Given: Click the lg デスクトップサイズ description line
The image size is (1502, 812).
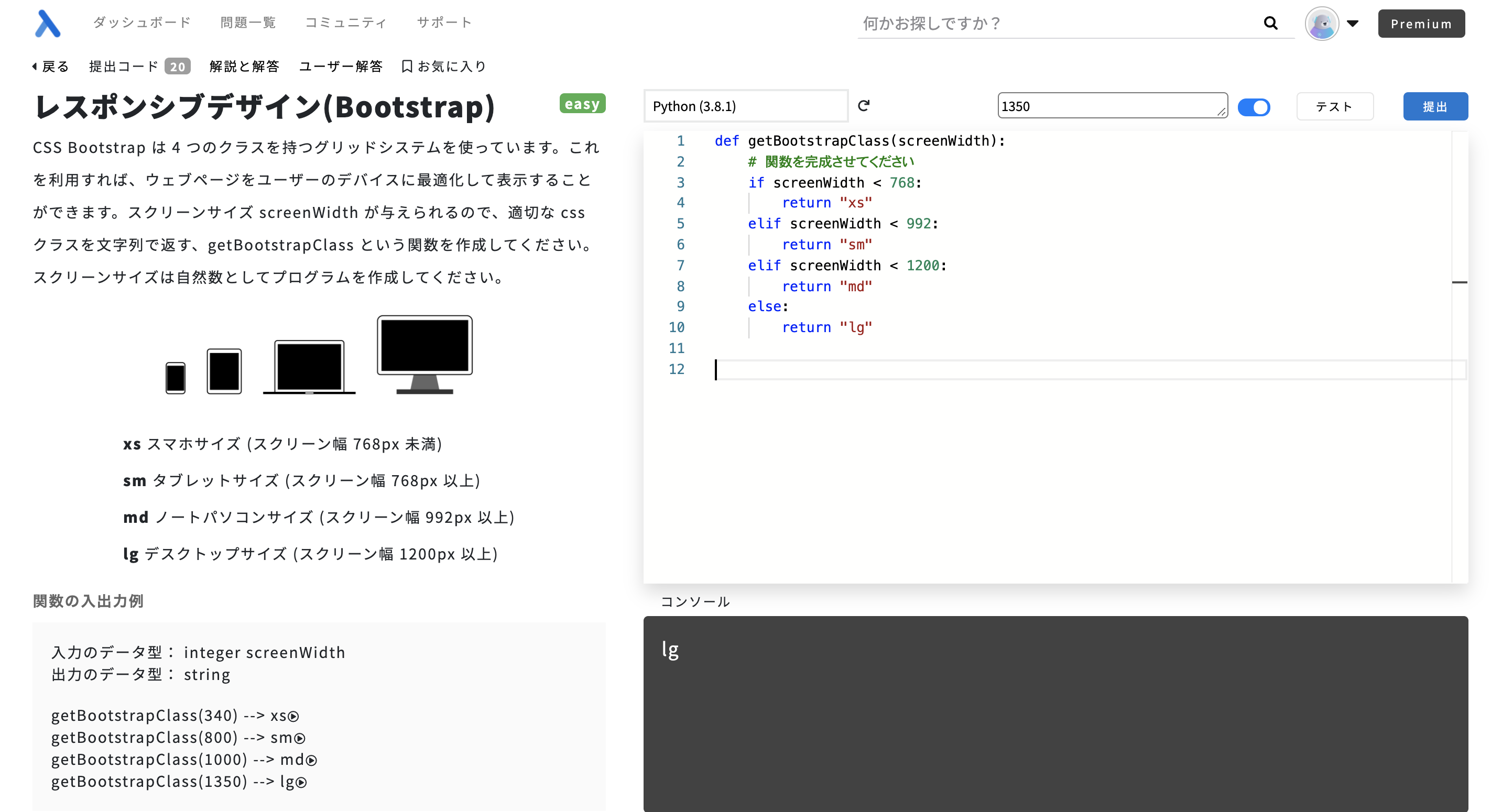Looking at the screenshot, I should point(310,554).
